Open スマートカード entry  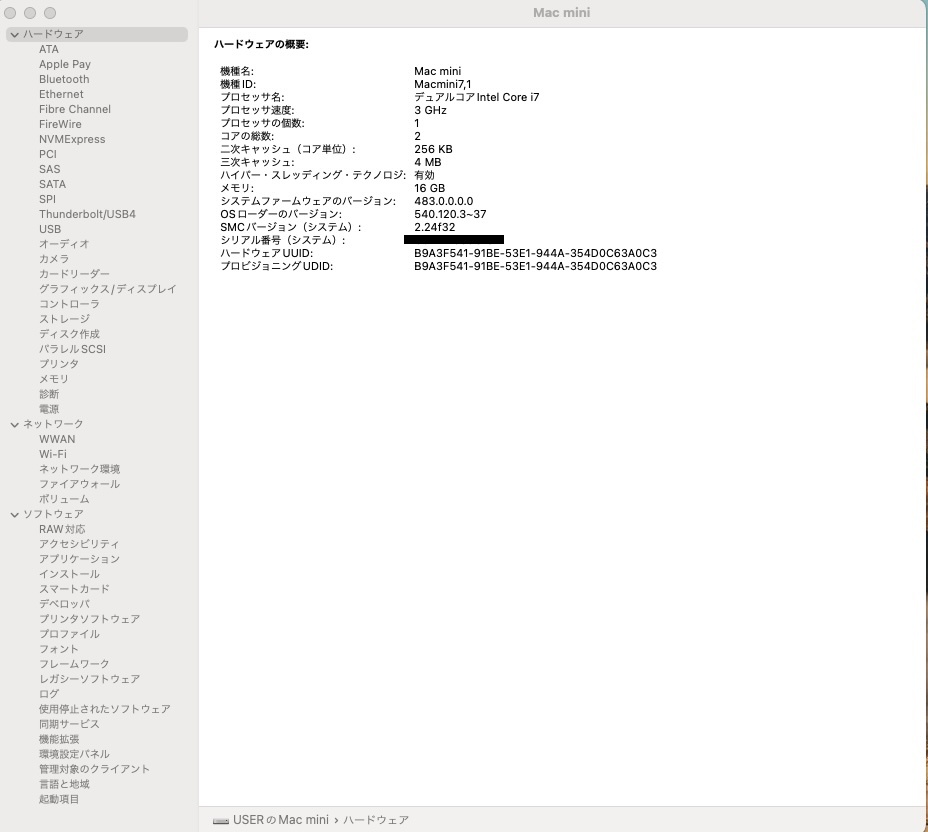[74, 589]
